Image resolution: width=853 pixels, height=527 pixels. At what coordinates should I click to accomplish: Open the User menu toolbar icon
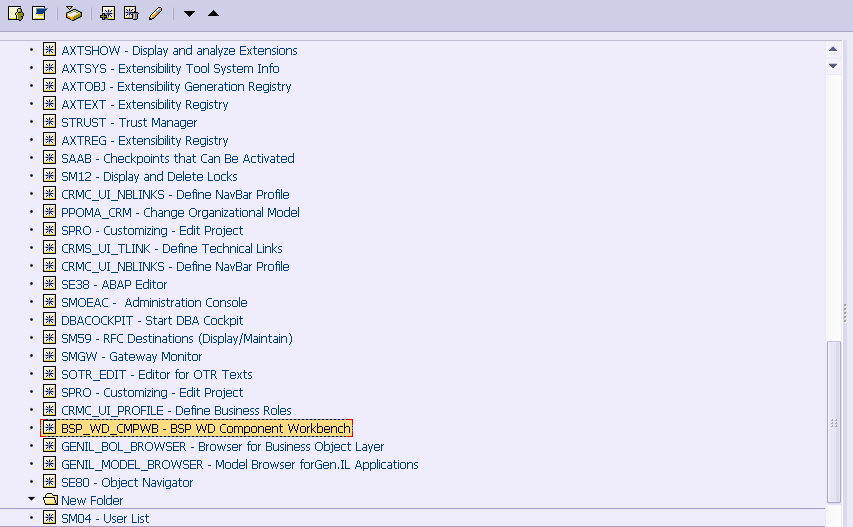16,13
